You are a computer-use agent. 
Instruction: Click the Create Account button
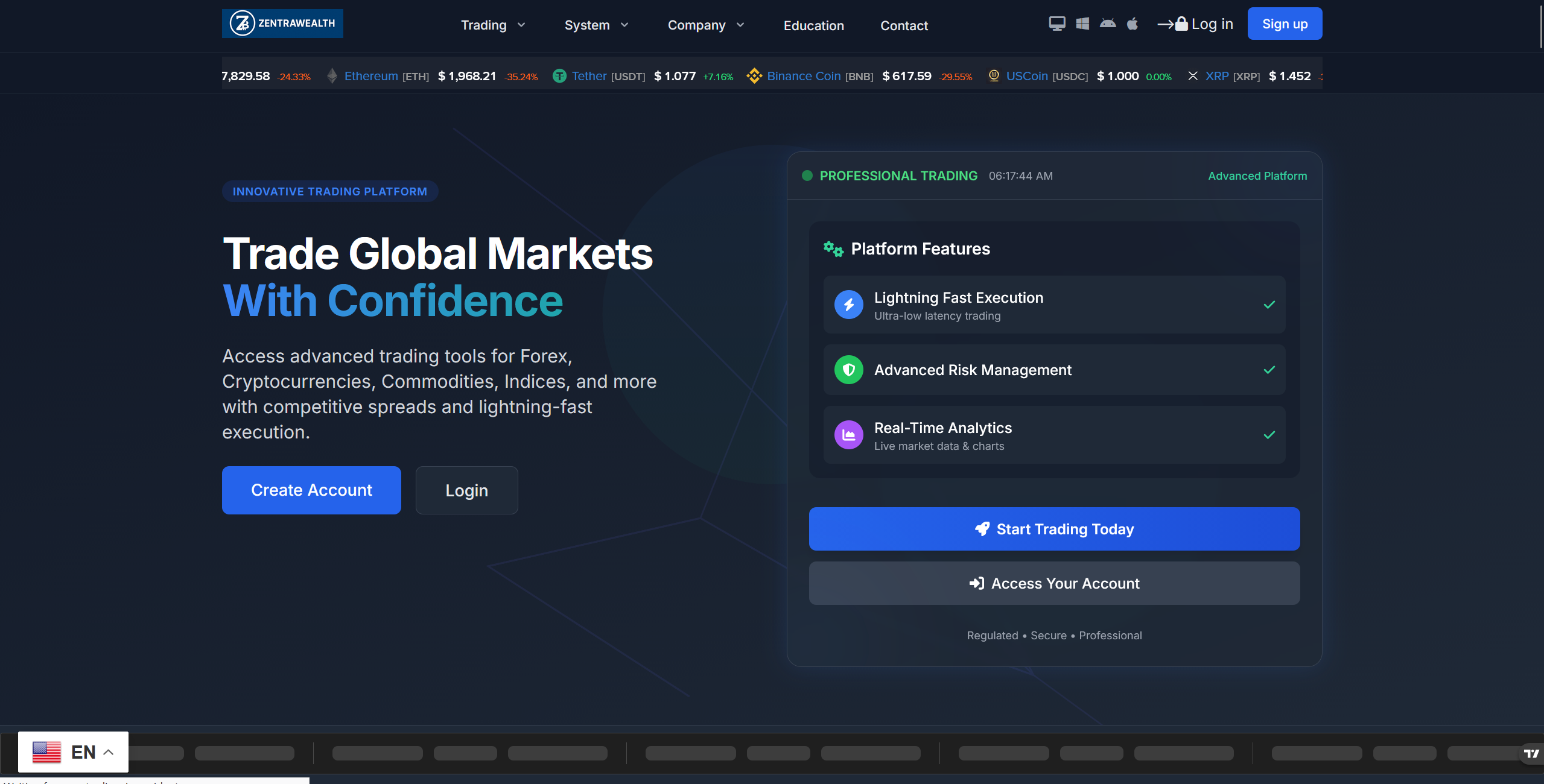311,490
